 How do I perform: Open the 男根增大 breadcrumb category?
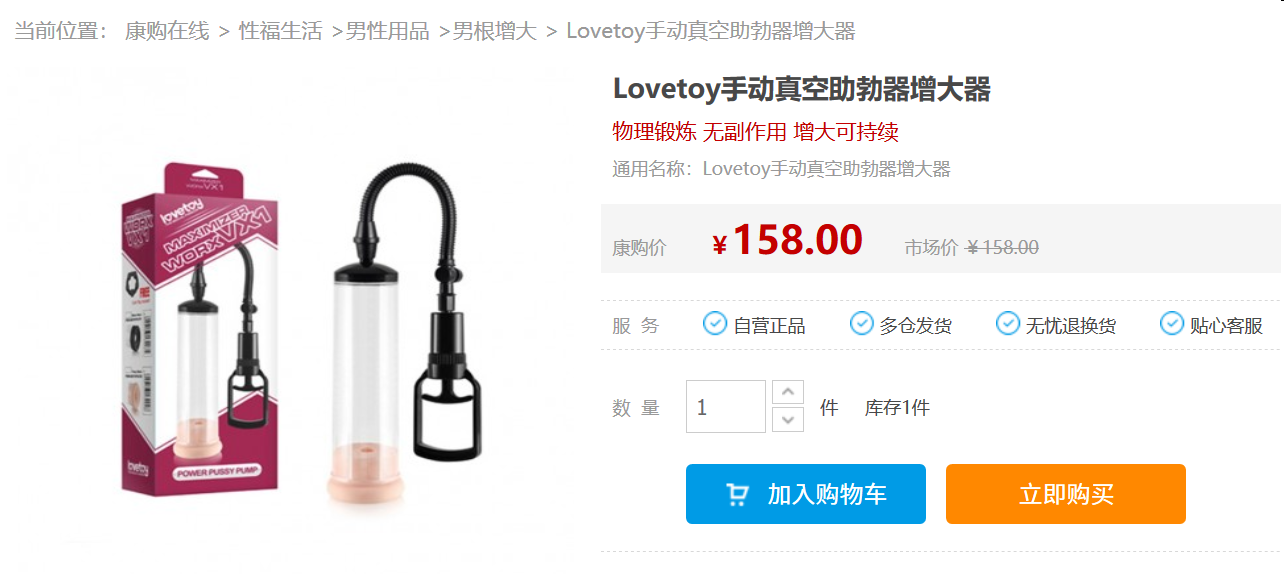(495, 31)
